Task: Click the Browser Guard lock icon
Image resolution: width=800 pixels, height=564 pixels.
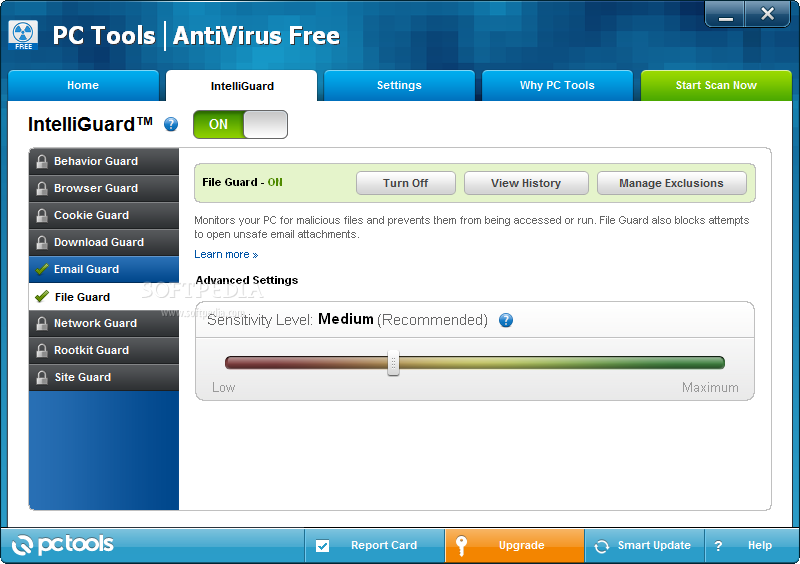Action: pyautogui.click(x=42, y=188)
